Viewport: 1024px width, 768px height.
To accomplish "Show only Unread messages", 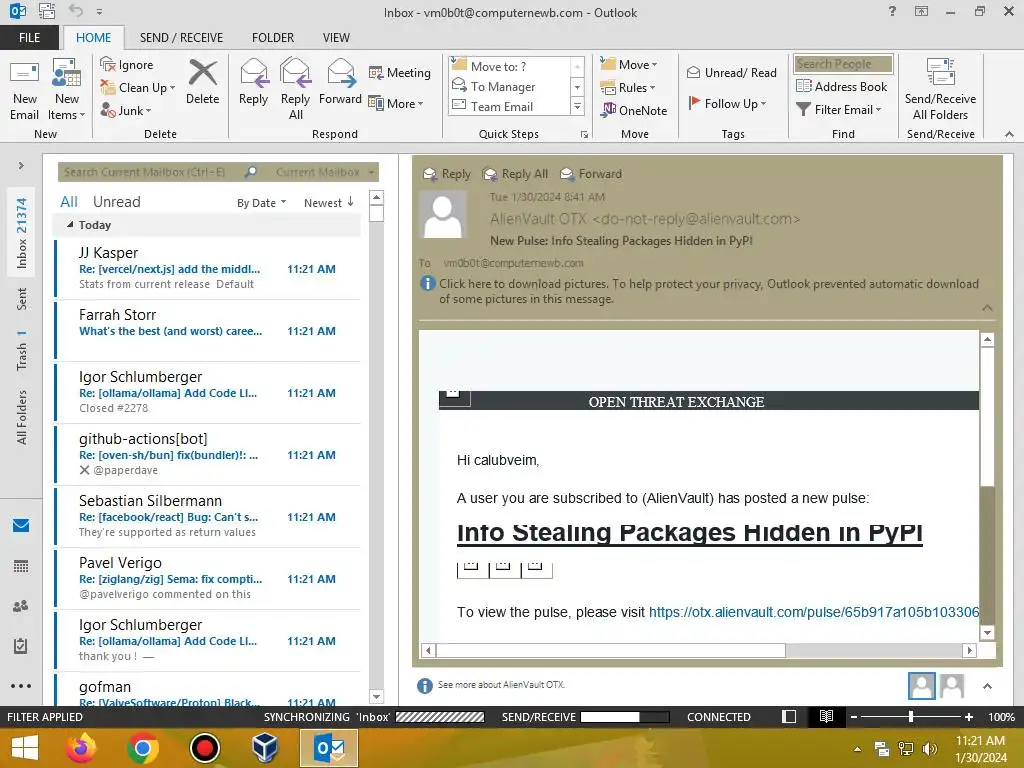I will pyautogui.click(x=116, y=202).
